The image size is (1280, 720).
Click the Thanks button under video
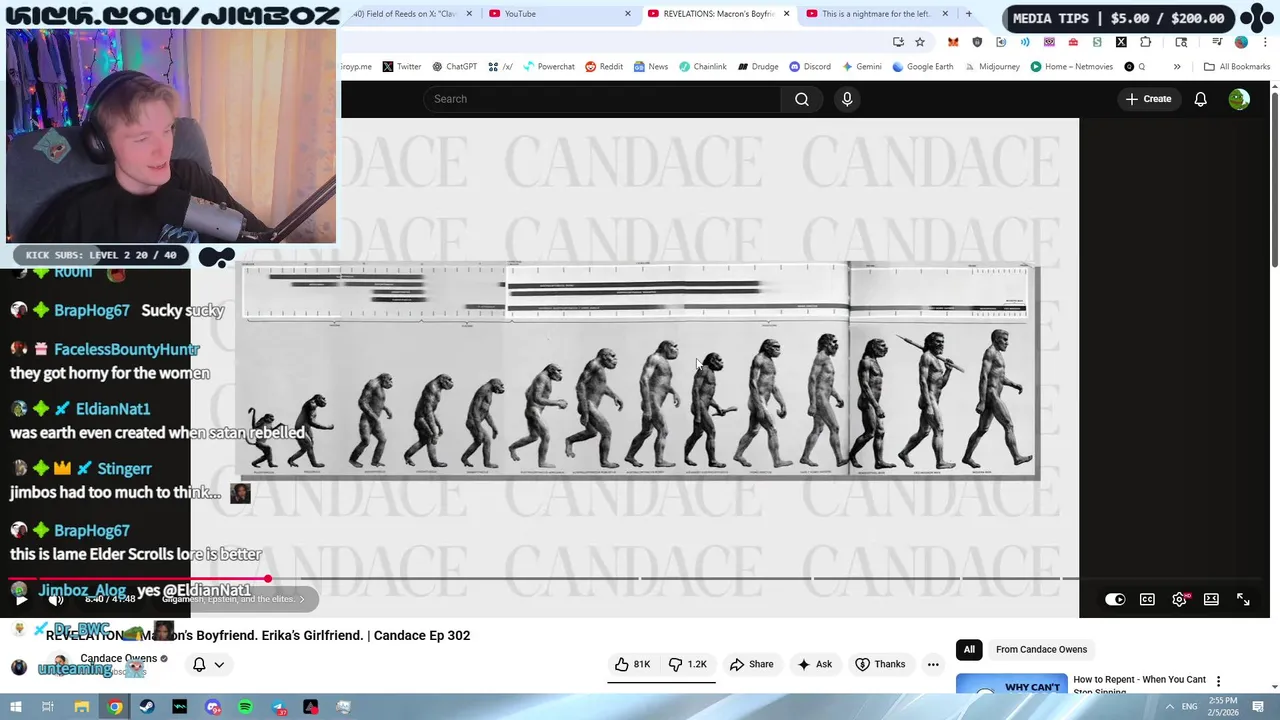[x=880, y=664]
